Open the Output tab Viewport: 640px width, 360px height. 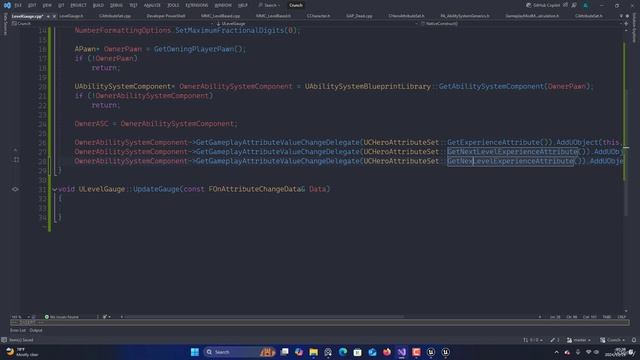point(36,330)
